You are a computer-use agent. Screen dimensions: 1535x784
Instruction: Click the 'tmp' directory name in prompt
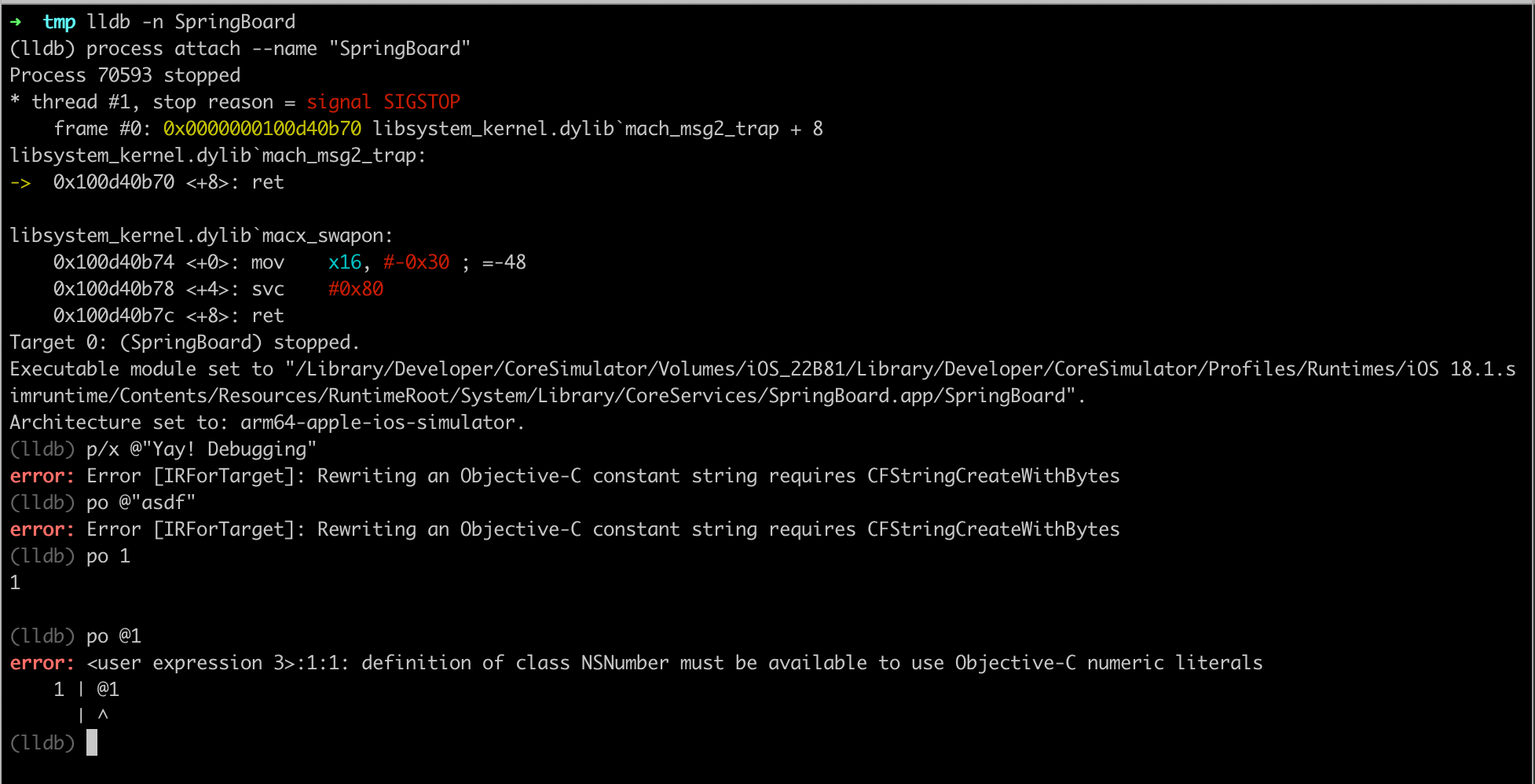(x=59, y=22)
